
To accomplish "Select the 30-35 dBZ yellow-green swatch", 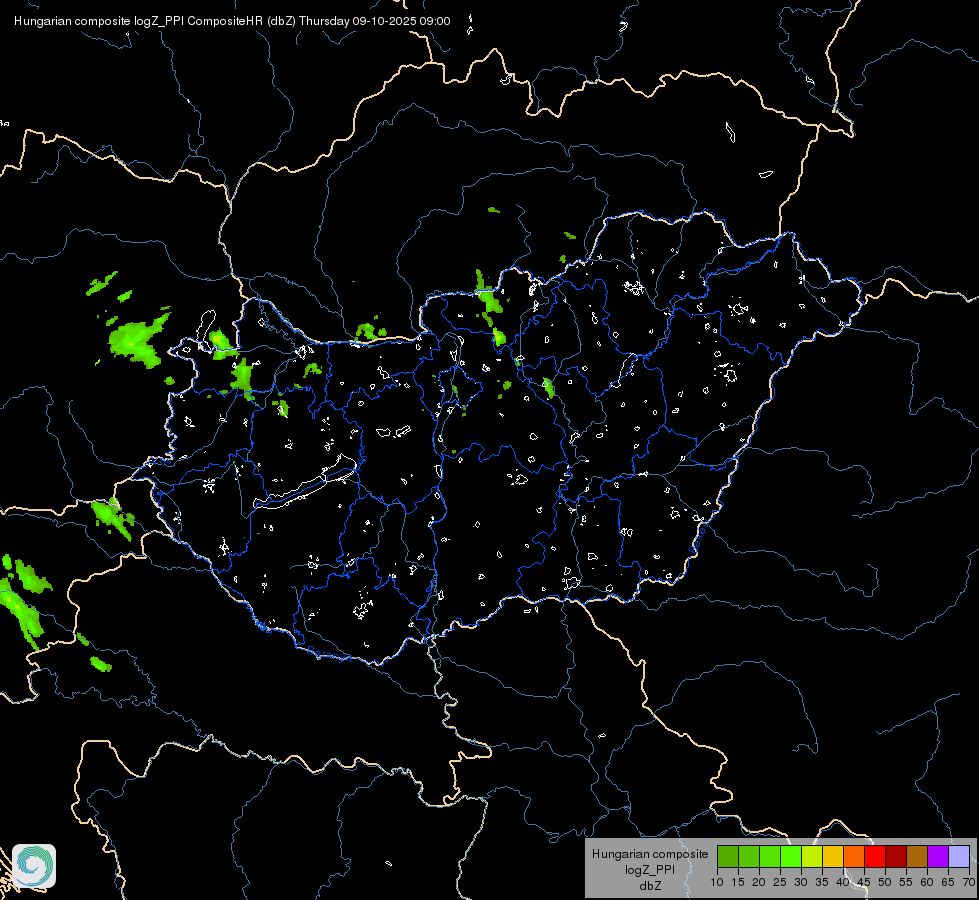I will pyautogui.click(x=812, y=856).
